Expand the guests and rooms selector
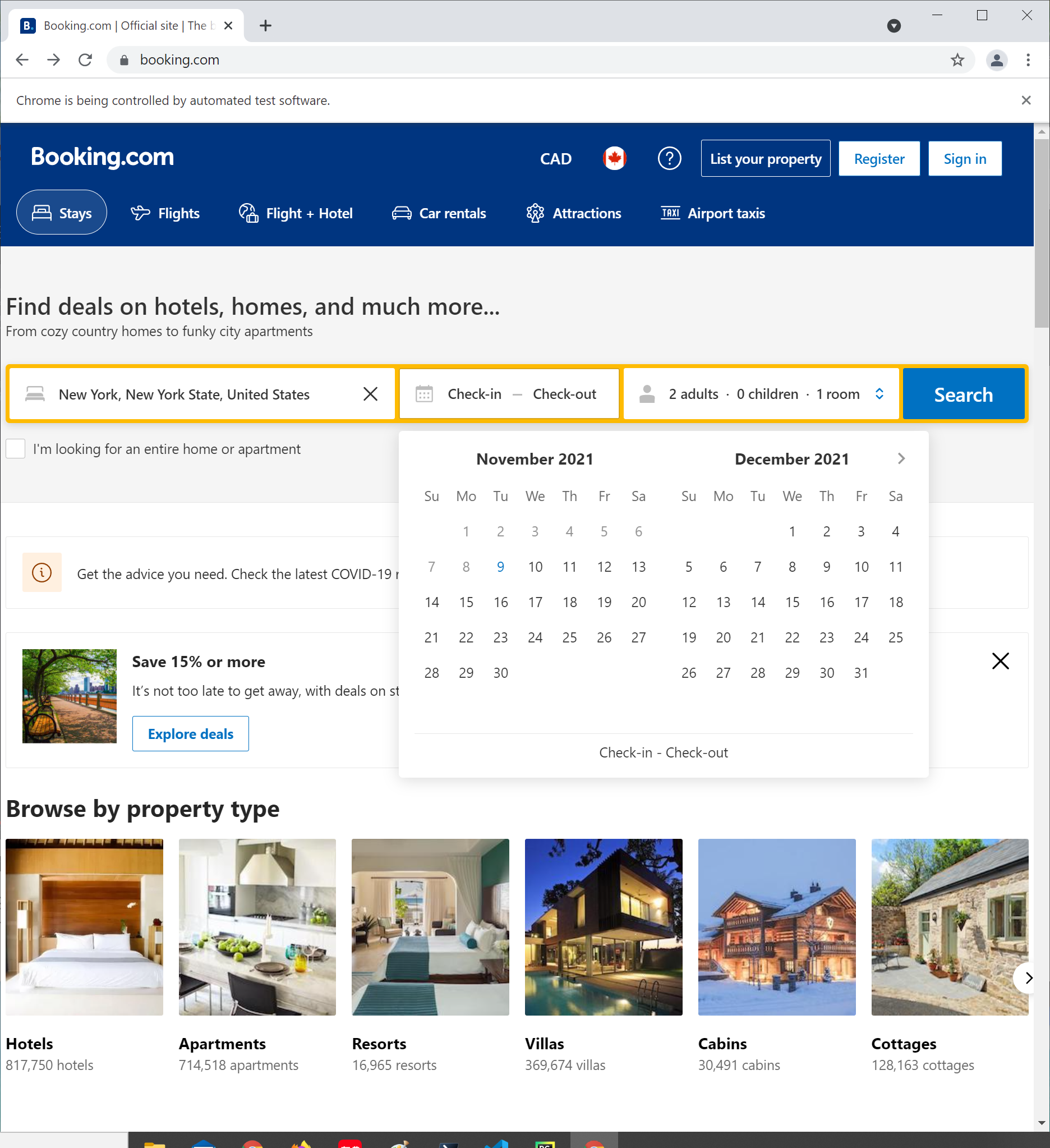The image size is (1050, 1148). (x=762, y=394)
